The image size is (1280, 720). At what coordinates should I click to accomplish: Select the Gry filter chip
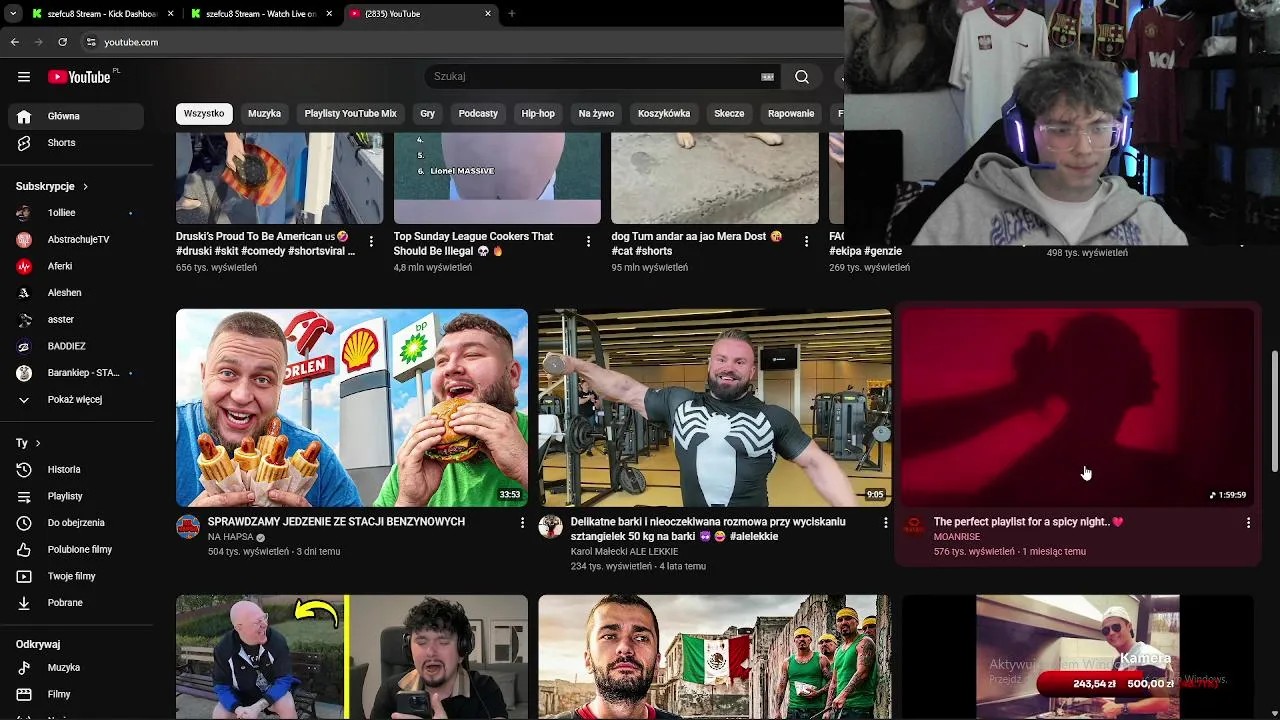[427, 114]
